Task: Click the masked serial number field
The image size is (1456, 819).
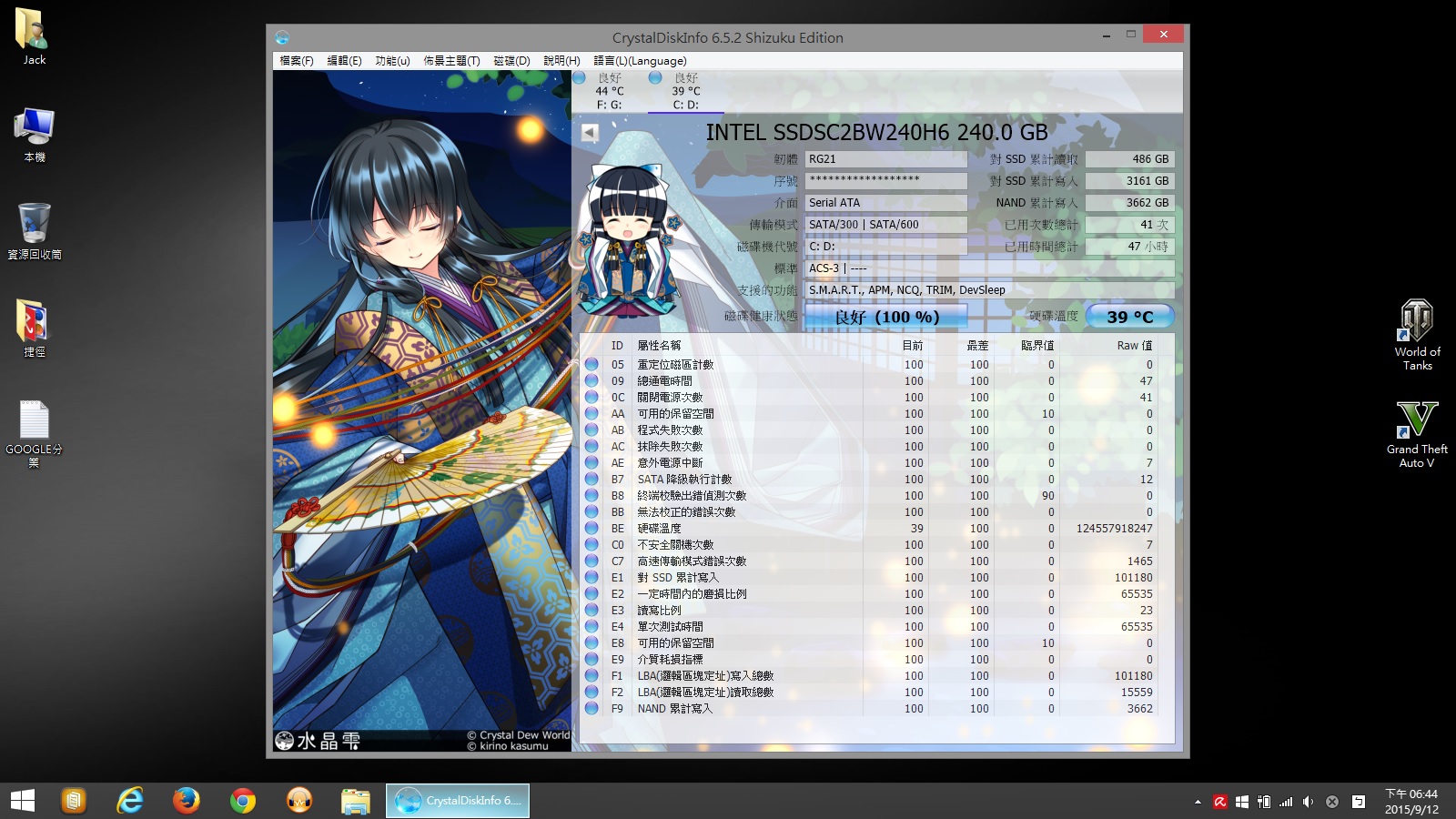Action: tap(885, 181)
